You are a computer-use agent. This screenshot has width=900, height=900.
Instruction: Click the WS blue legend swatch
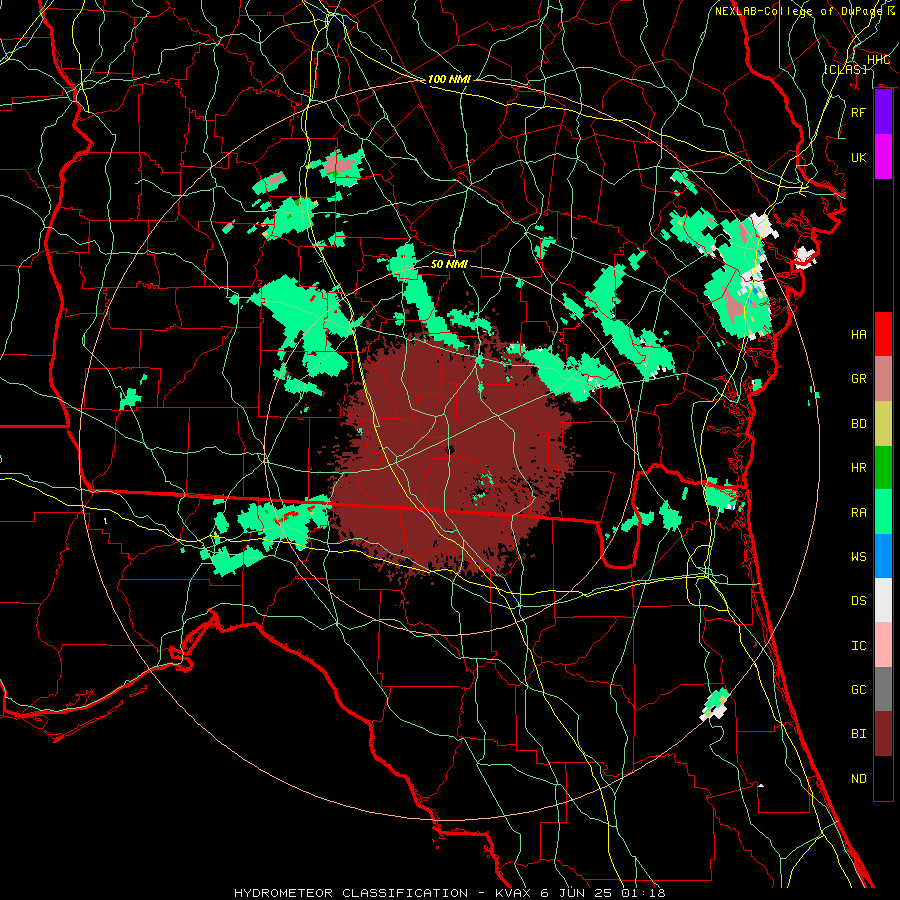click(x=883, y=556)
